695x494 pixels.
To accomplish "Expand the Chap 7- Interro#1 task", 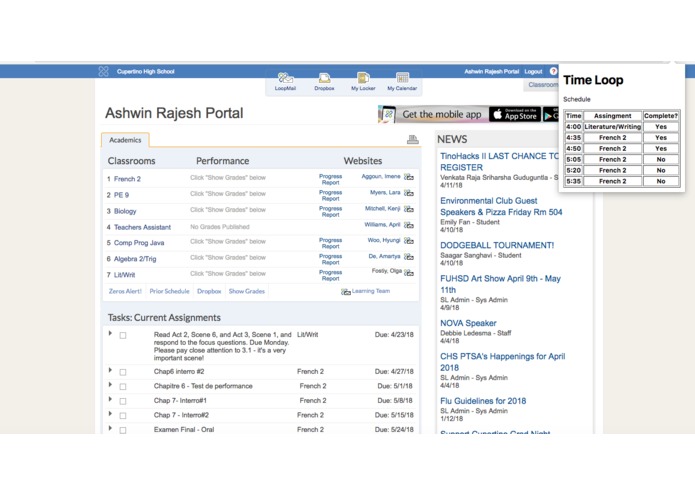I will (110, 399).
